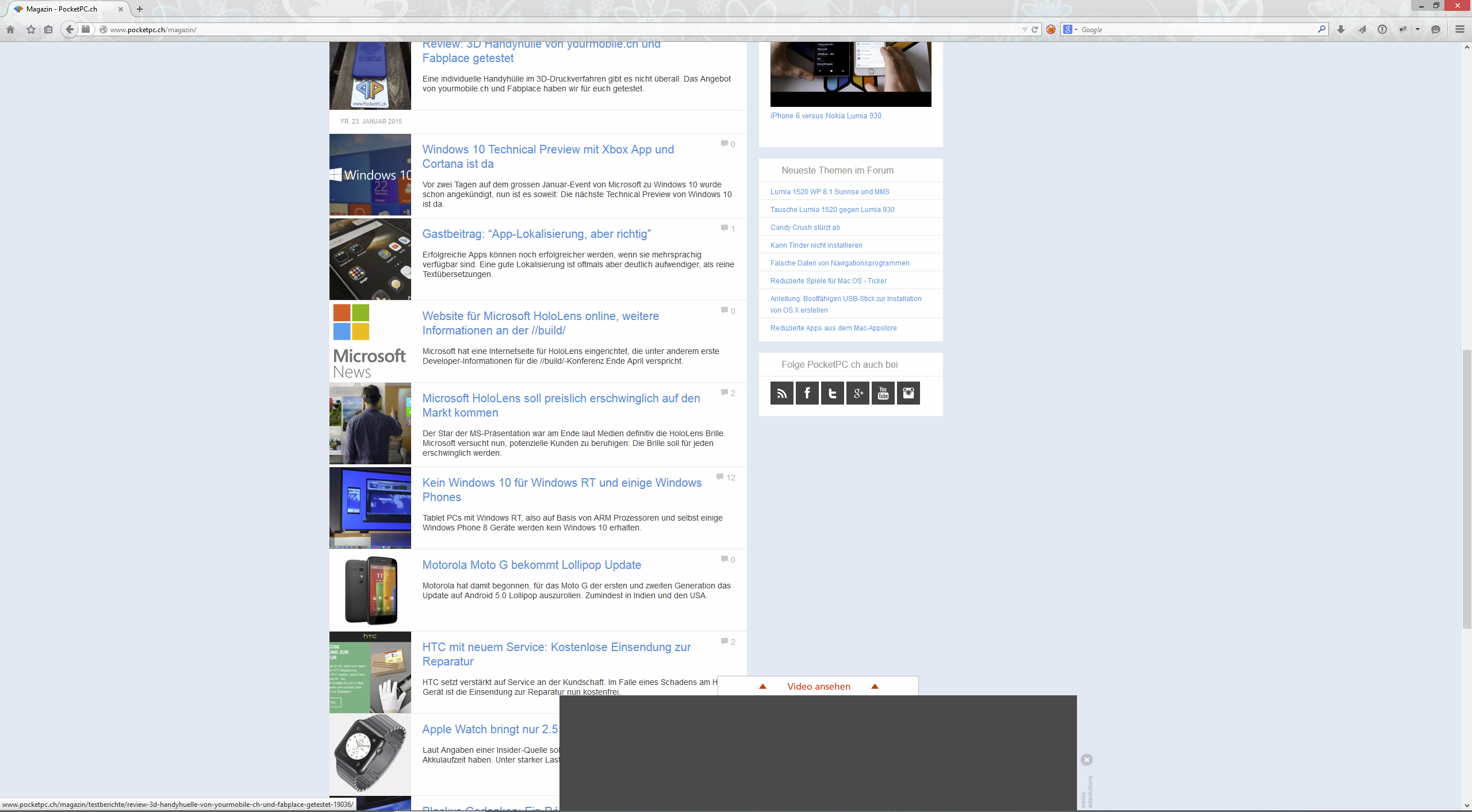Click the globe site identity icon

pos(103,29)
